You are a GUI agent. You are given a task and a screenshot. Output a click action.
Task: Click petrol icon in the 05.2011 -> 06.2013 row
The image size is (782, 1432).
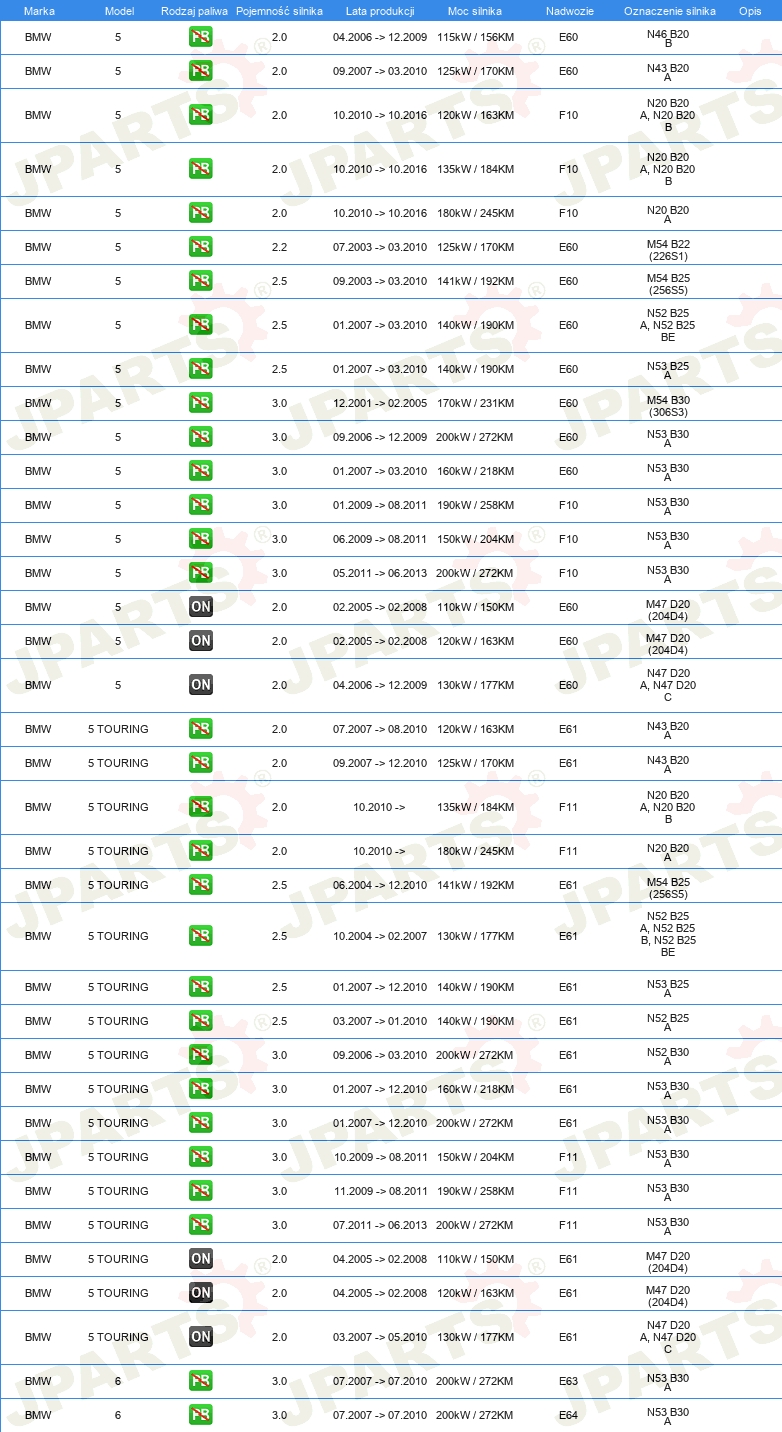click(x=201, y=573)
